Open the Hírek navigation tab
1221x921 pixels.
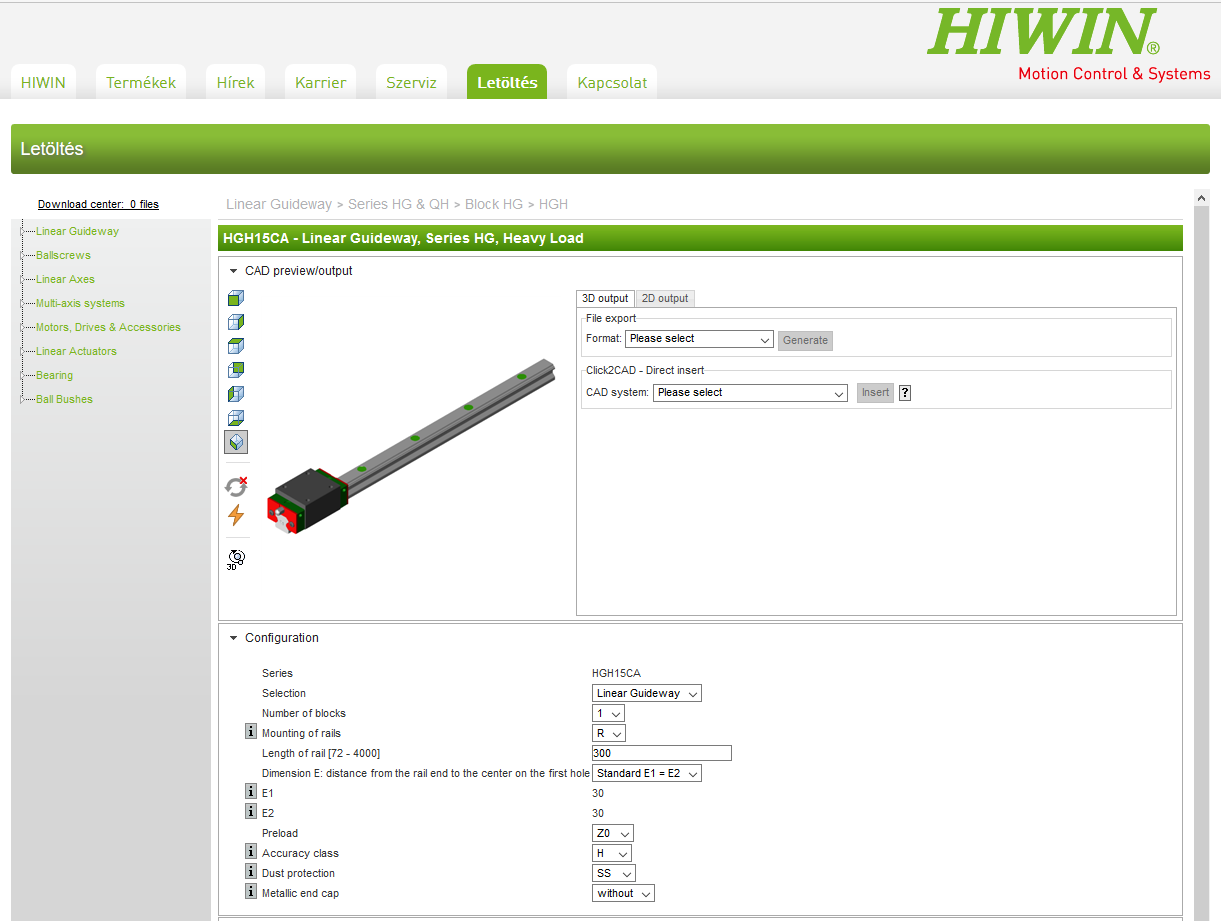[x=236, y=82]
